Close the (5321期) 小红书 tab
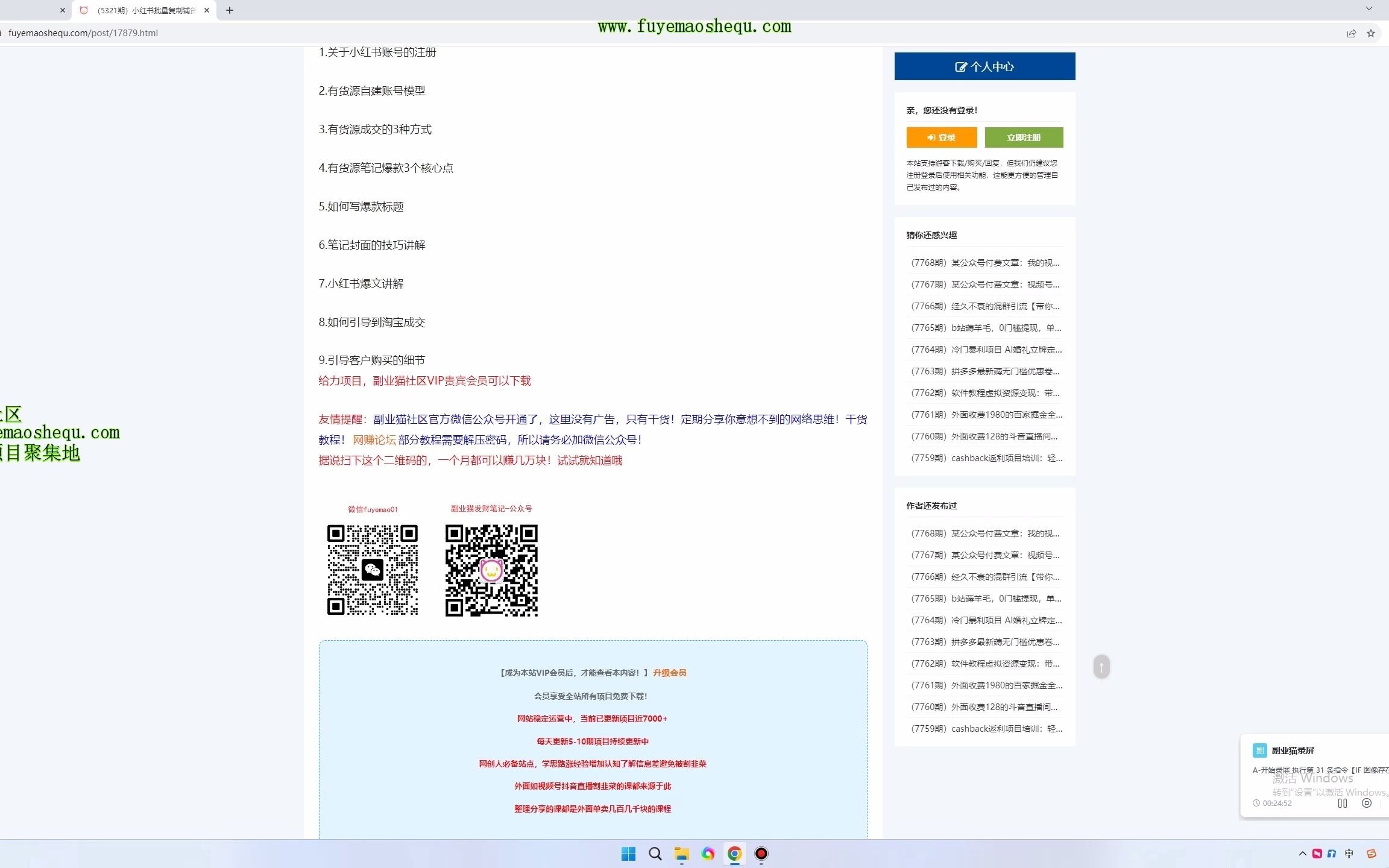The image size is (1389, 868). [207, 10]
